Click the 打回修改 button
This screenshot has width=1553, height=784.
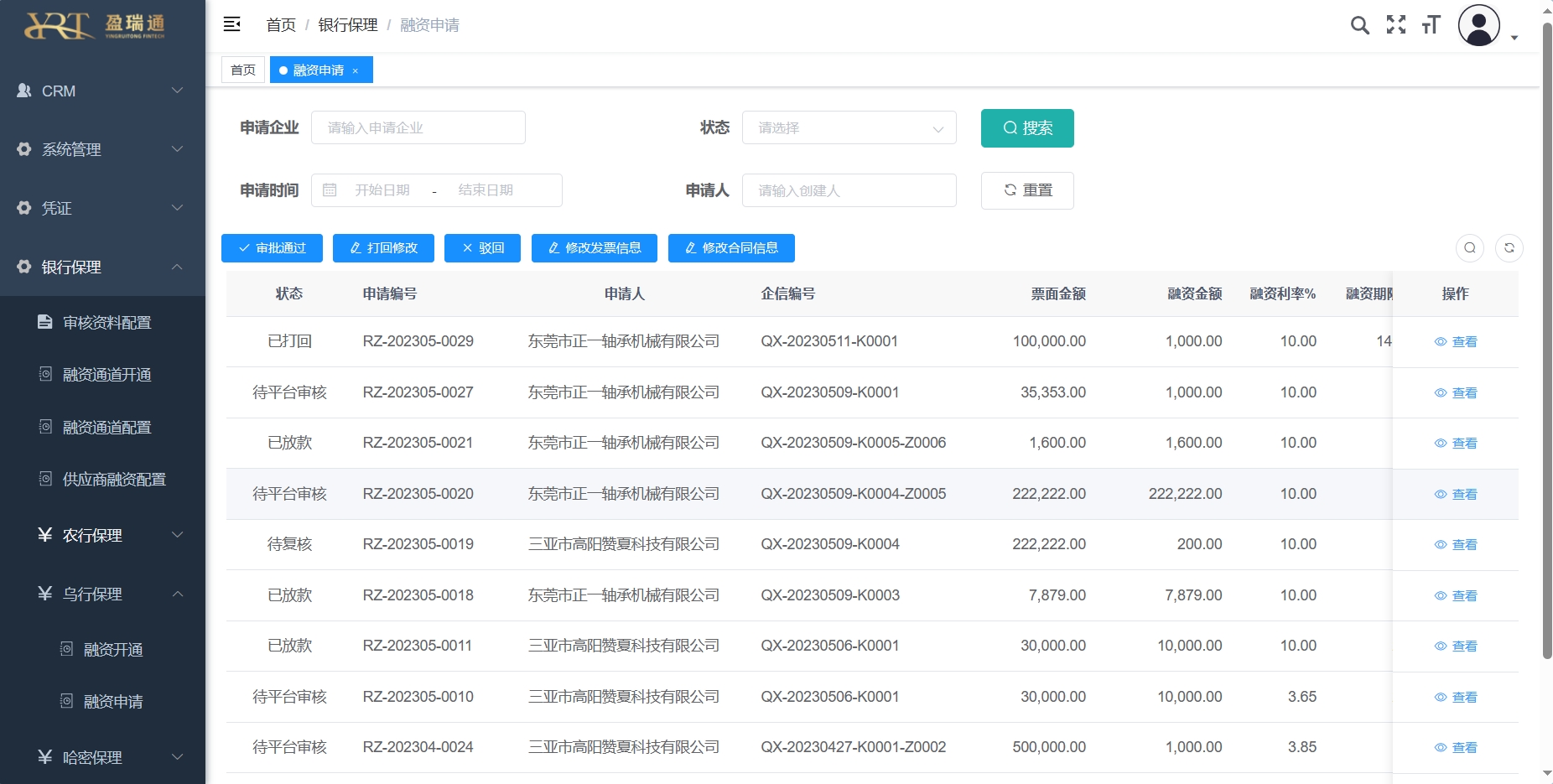[x=383, y=248]
